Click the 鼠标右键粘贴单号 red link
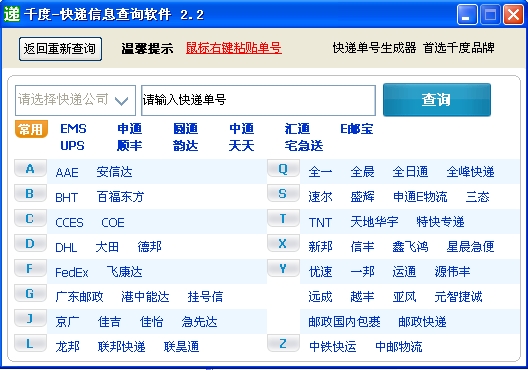 [x=234, y=48]
